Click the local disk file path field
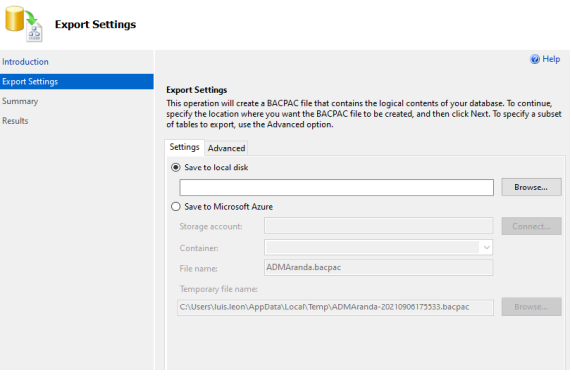The height and width of the screenshot is (378, 571). [x=336, y=188]
